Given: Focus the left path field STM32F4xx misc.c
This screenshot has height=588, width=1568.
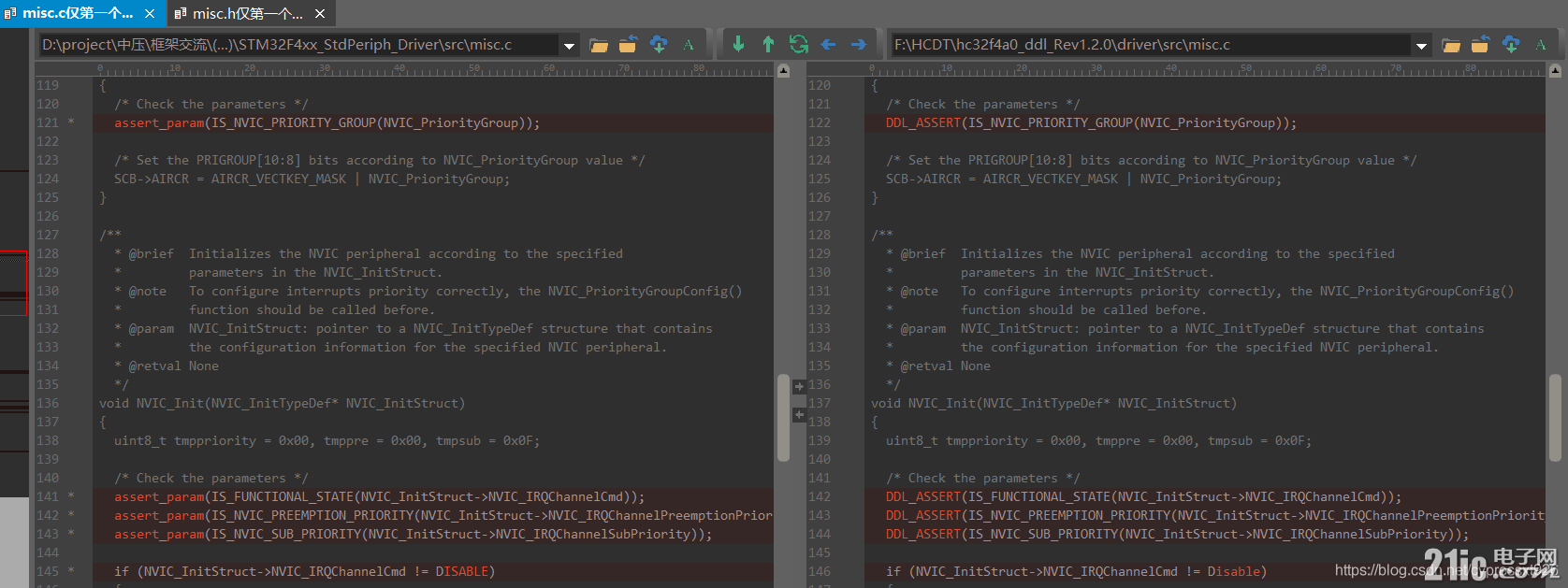Looking at the screenshot, I should [298, 45].
